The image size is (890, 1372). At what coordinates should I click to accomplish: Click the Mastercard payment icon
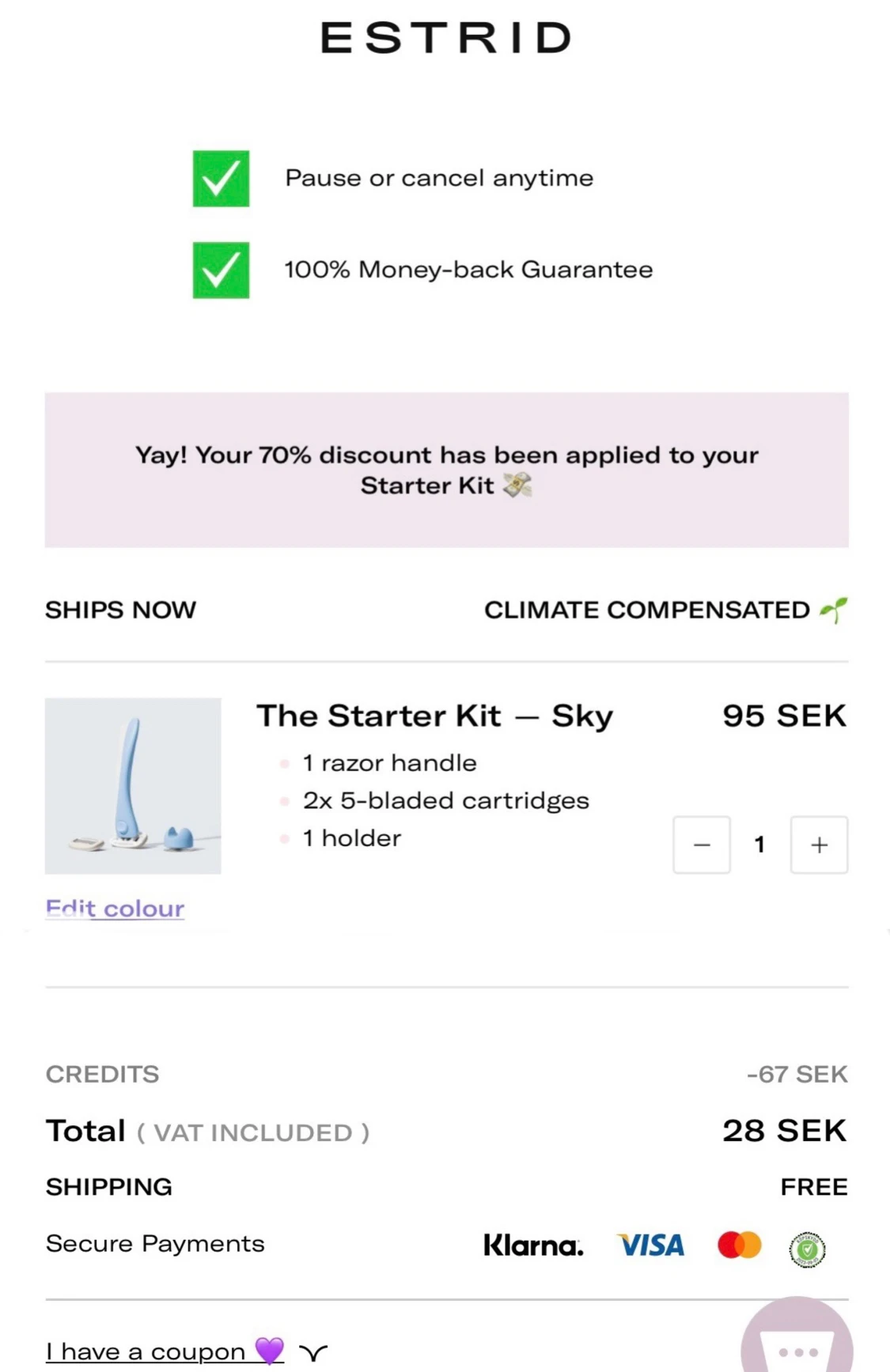tap(737, 1244)
